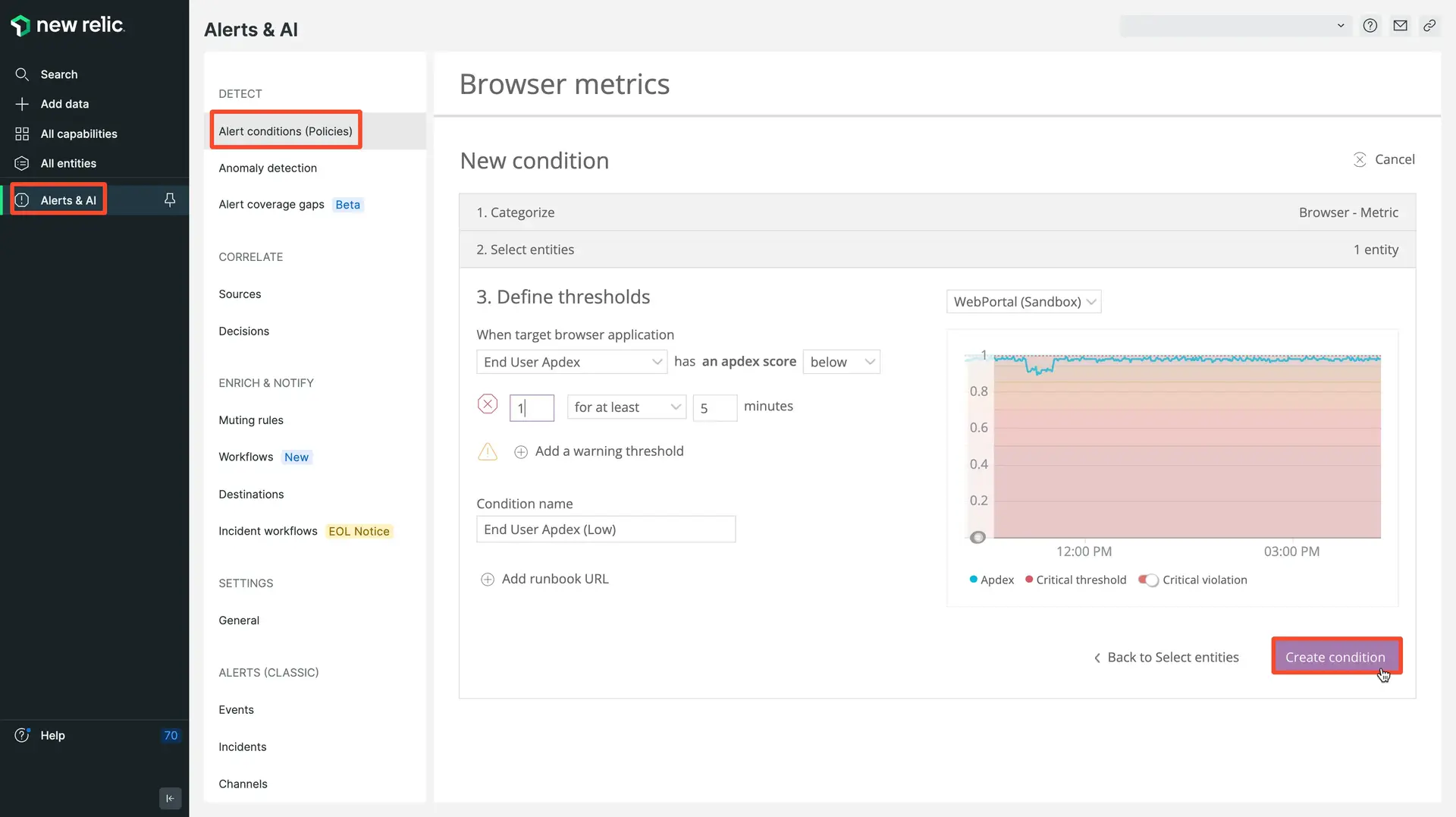This screenshot has width=1456, height=817.
Task: Expand step 1 Categorize
Action: click(x=937, y=212)
